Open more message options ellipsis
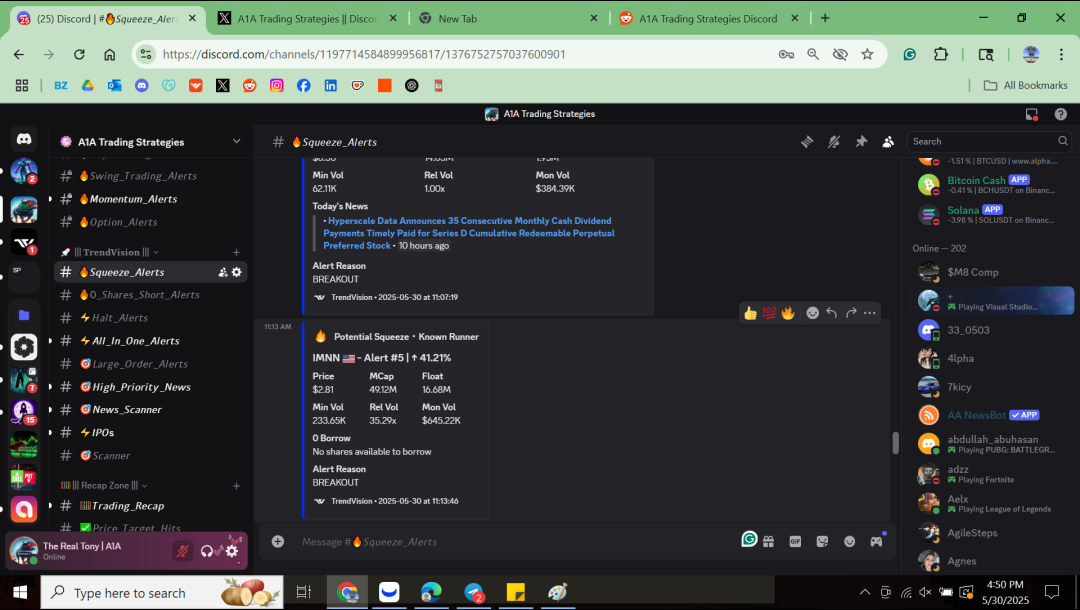 click(870, 313)
